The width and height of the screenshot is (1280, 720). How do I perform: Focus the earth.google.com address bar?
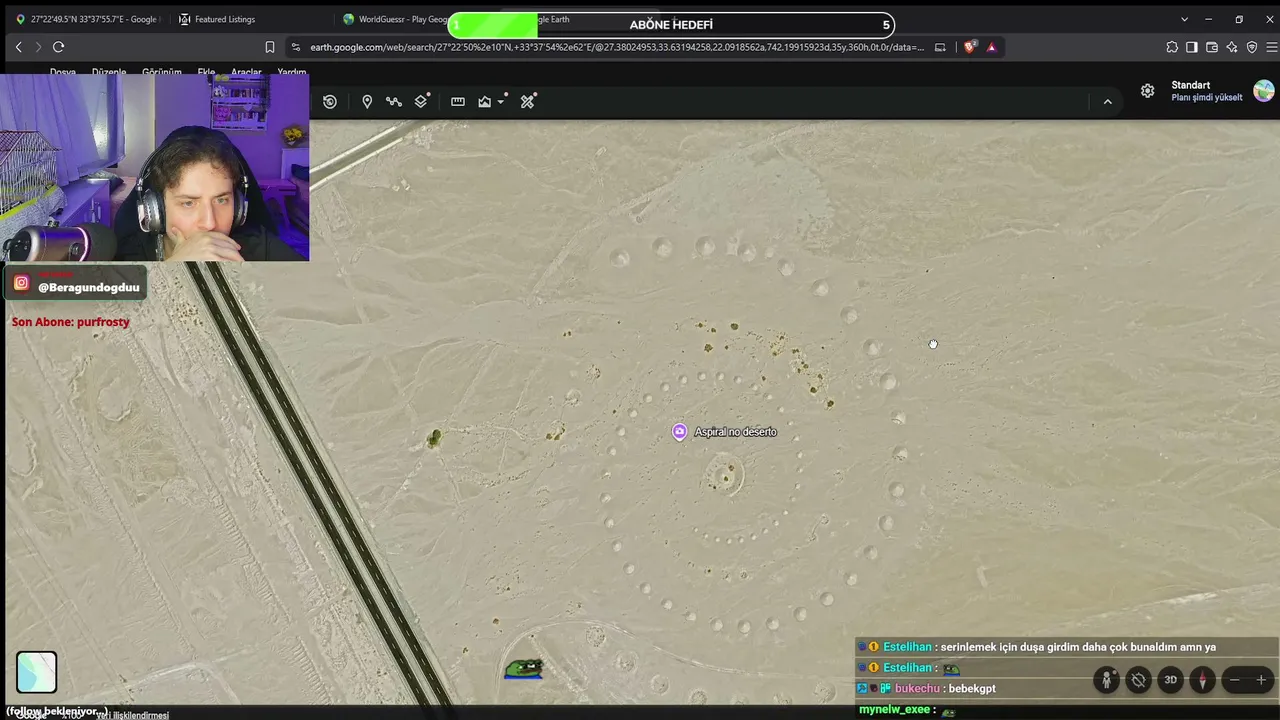617,47
